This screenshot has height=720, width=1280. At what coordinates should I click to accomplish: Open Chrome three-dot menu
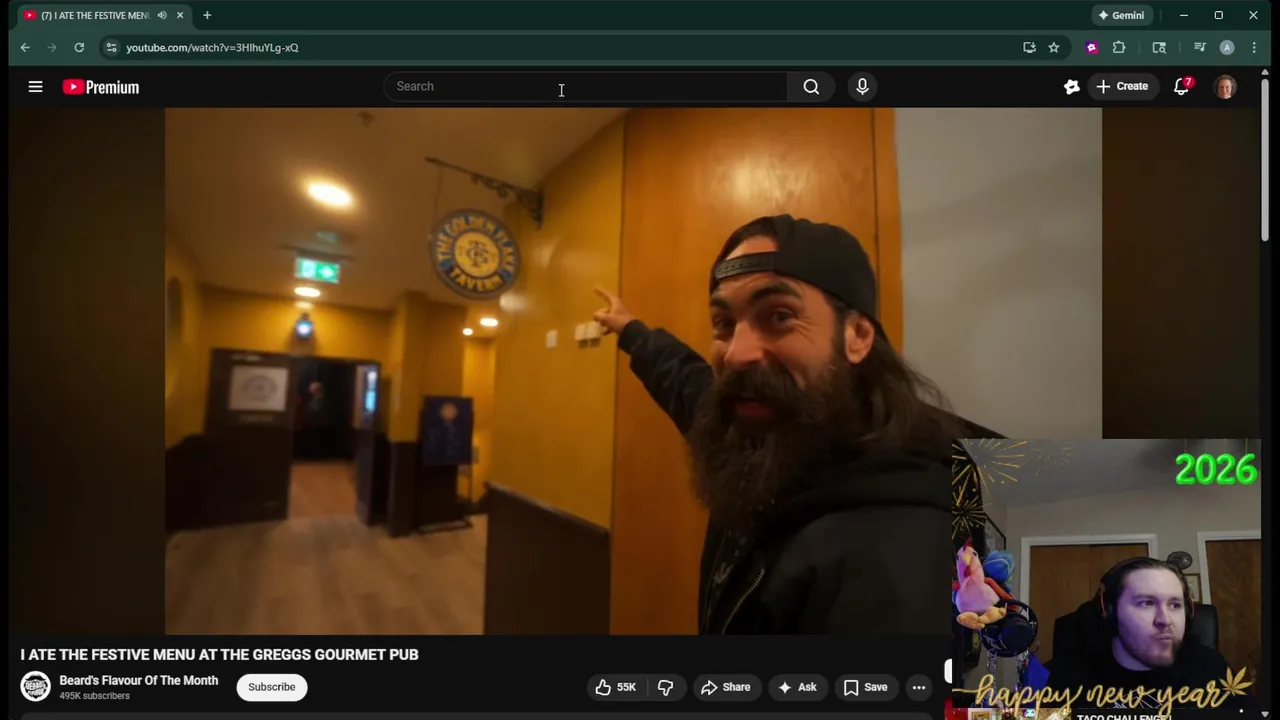(x=1254, y=47)
